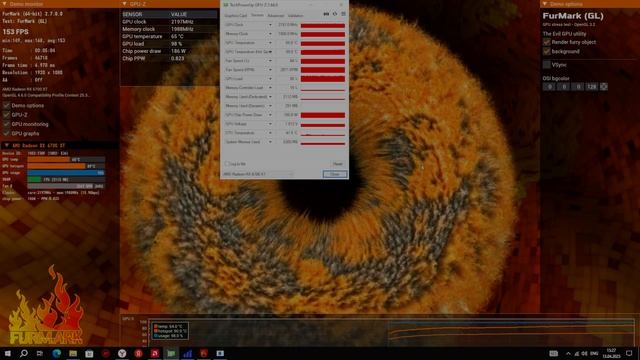Switch to FurMark red taskbar icon

point(204,353)
